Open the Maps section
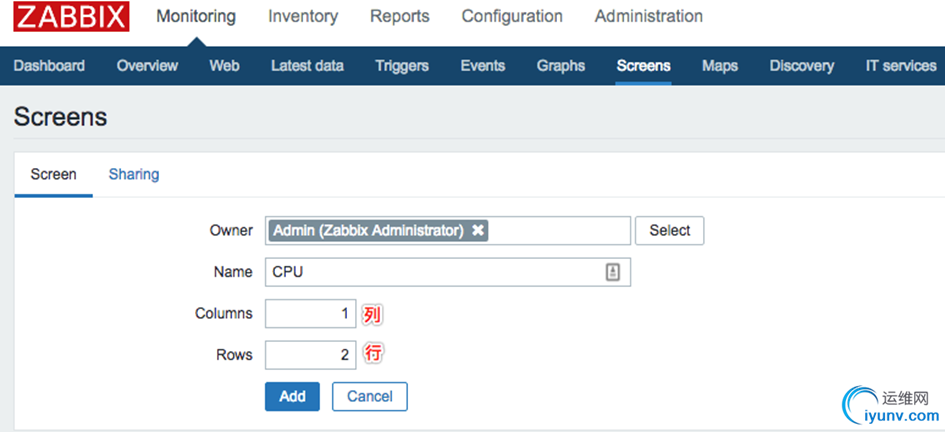Screen dimensions: 945x432 pos(719,66)
